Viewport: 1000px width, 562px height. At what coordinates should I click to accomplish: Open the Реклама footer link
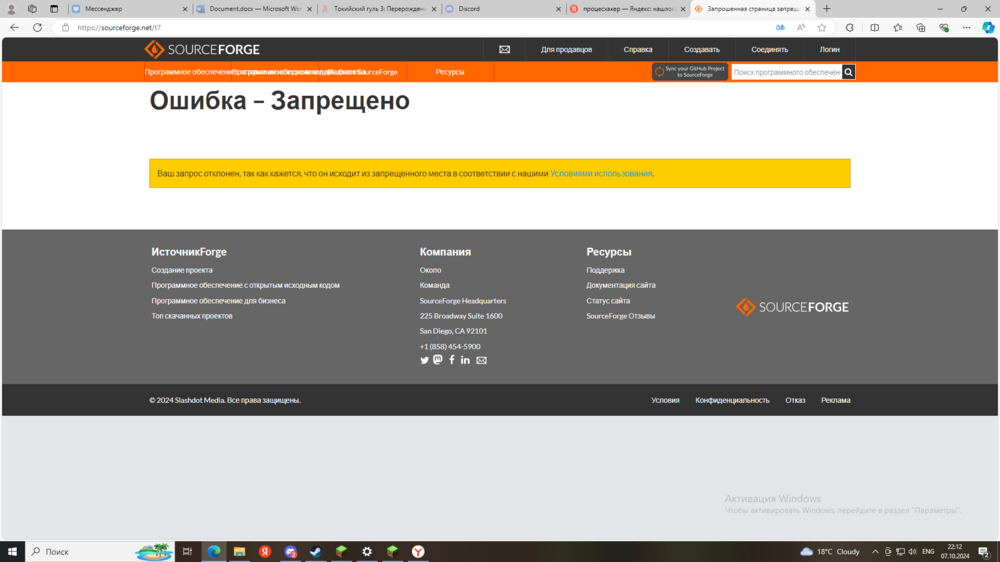coord(835,400)
